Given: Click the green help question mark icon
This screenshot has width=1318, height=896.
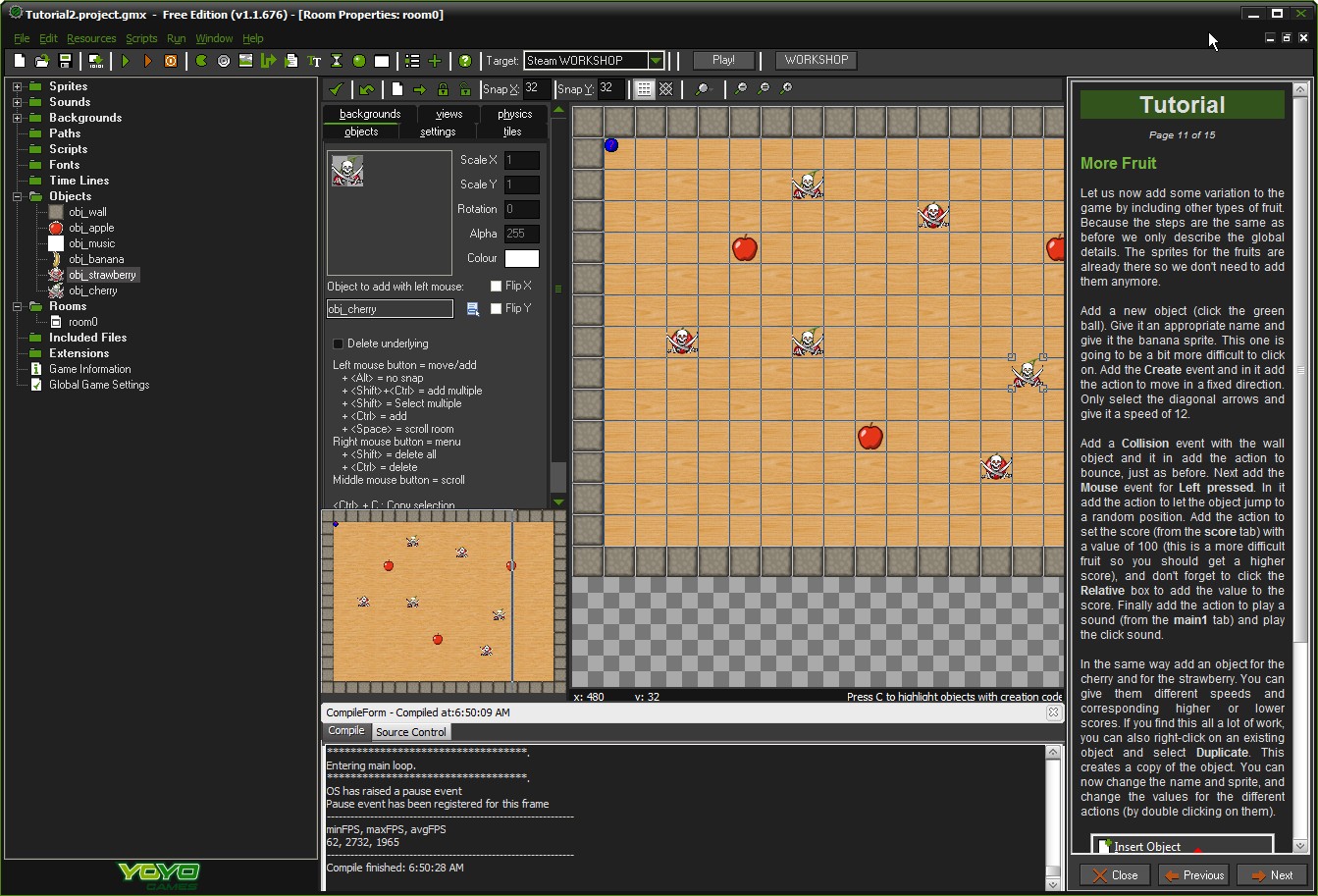Looking at the screenshot, I should pyautogui.click(x=465, y=61).
